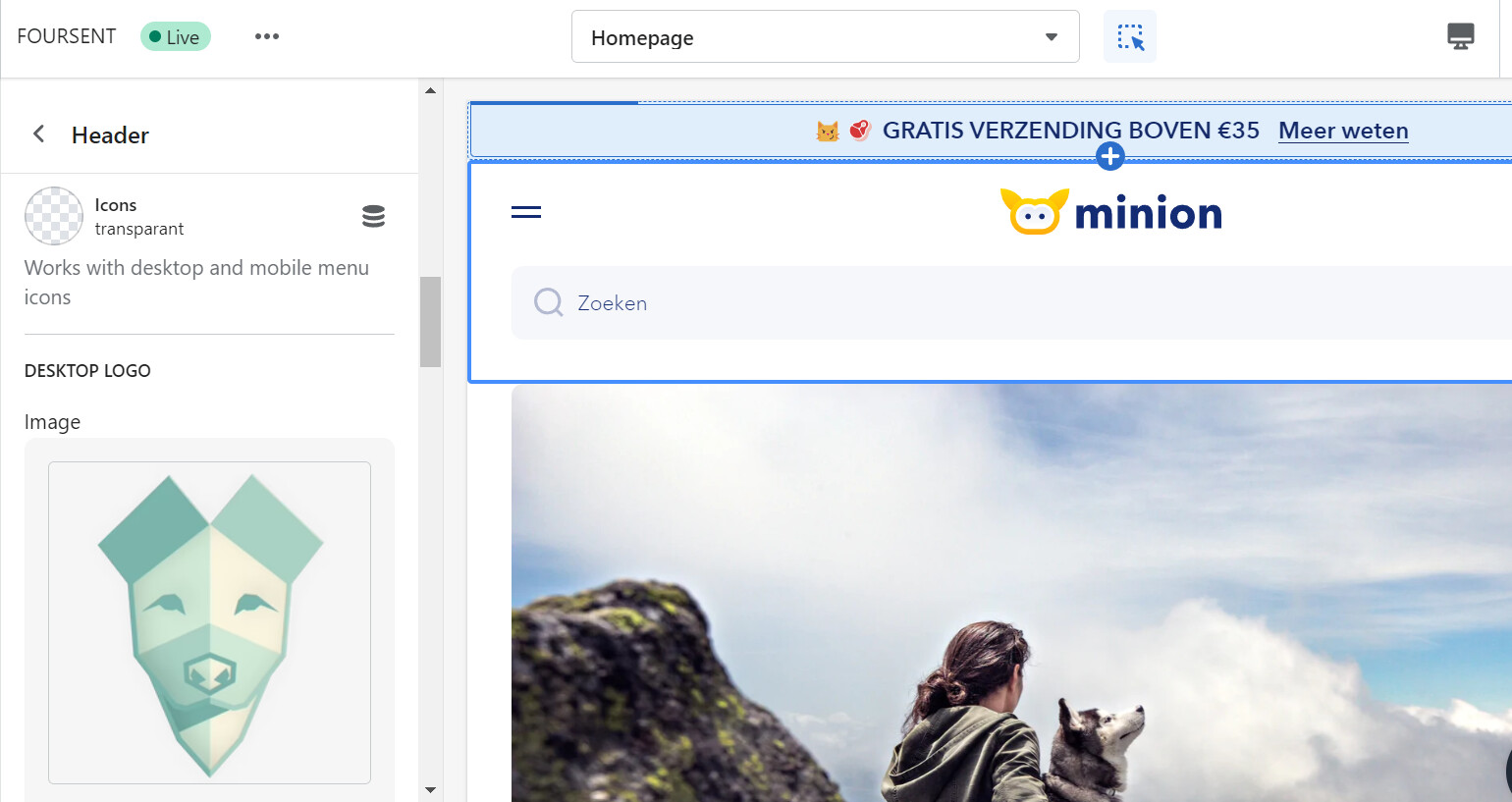Viewport: 1512px width, 802px height.
Task: Click the search magnifier icon in preview
Action: (548, 302)
